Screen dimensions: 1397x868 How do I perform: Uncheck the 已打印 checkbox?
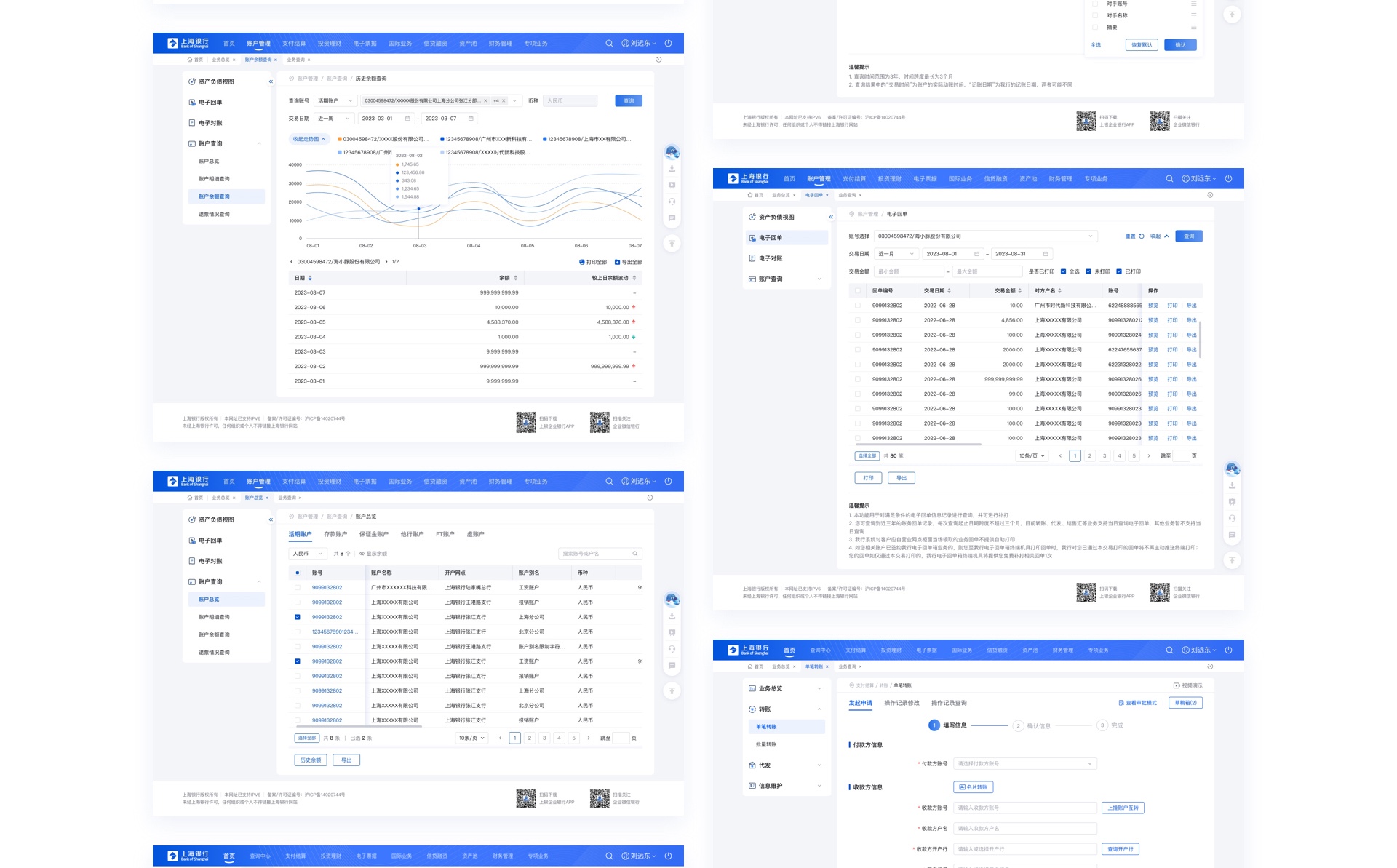1119,271
